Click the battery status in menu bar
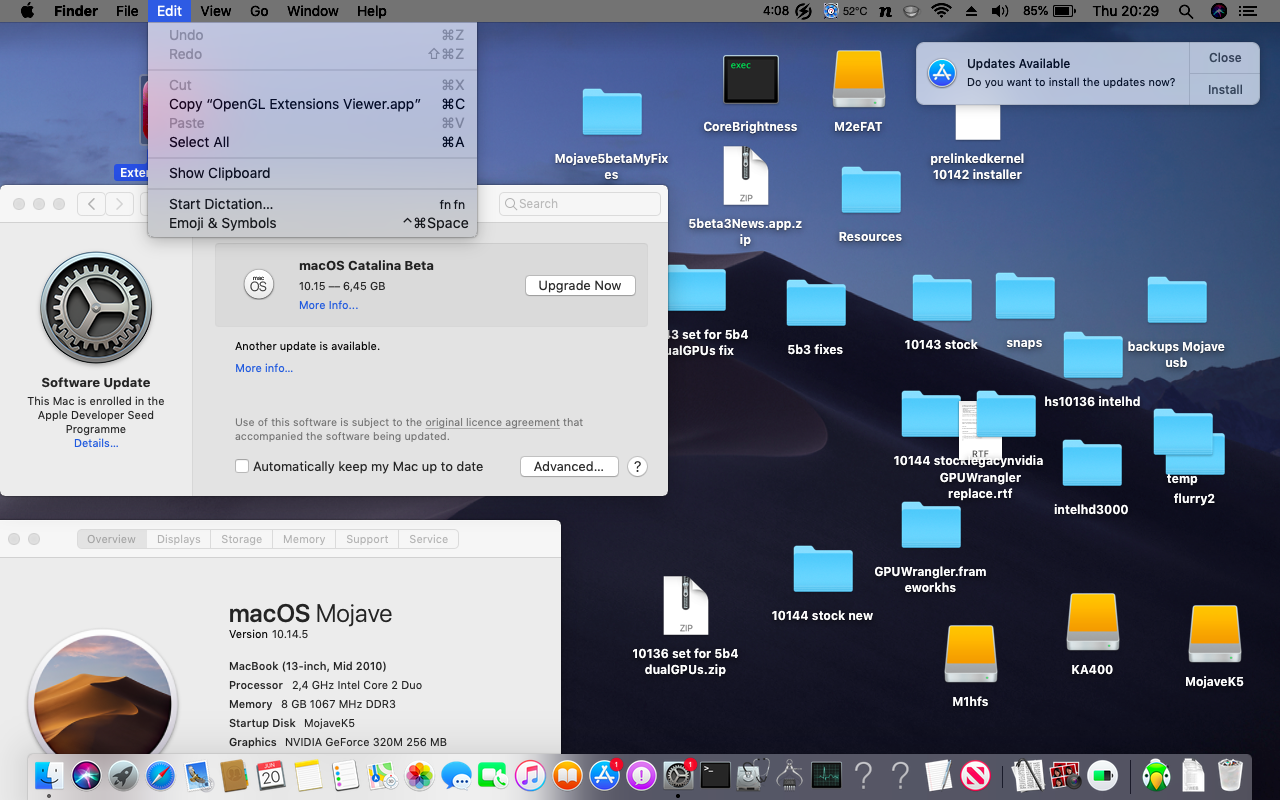1280x800 pixels. point(1049,11)
